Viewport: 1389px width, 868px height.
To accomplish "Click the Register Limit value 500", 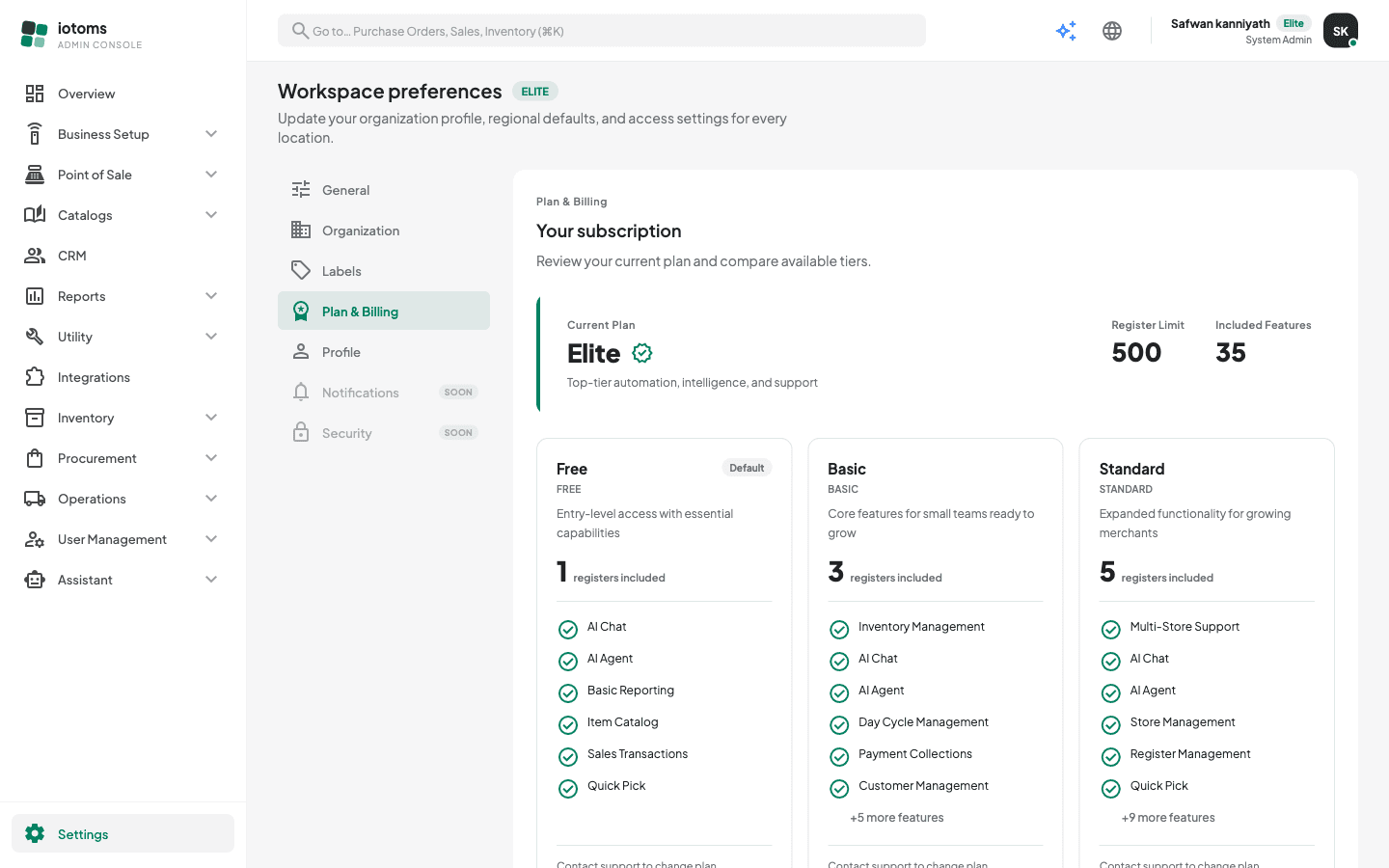I will [x=1136, y=353].
